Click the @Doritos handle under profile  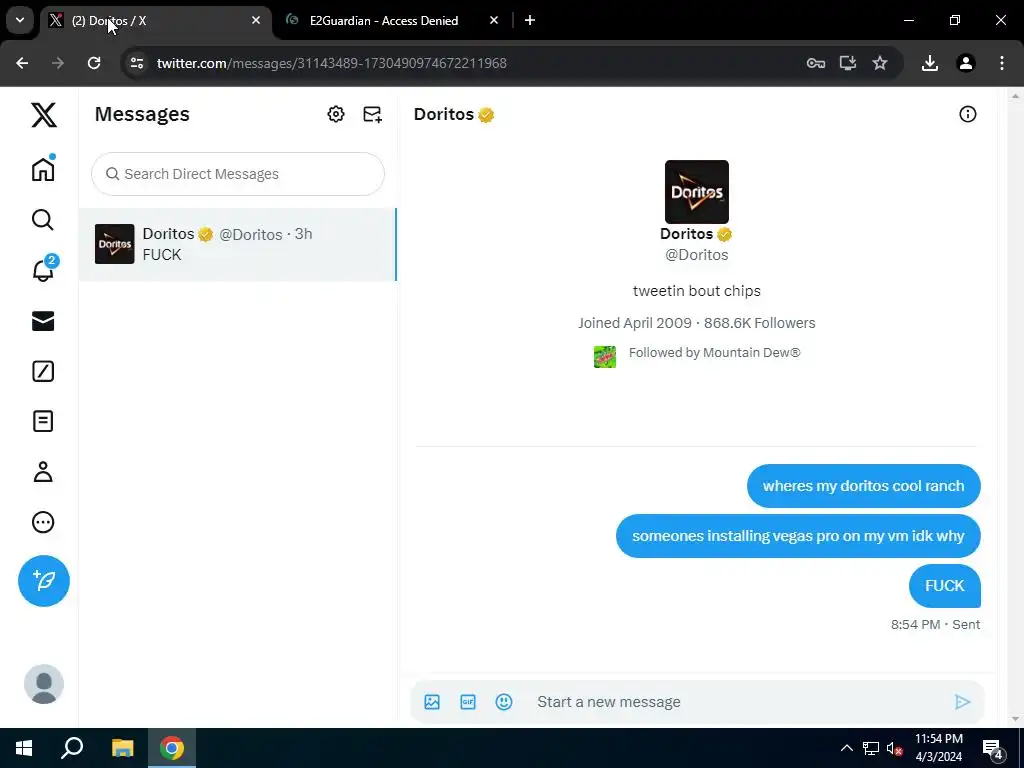[x=696, y=255]
